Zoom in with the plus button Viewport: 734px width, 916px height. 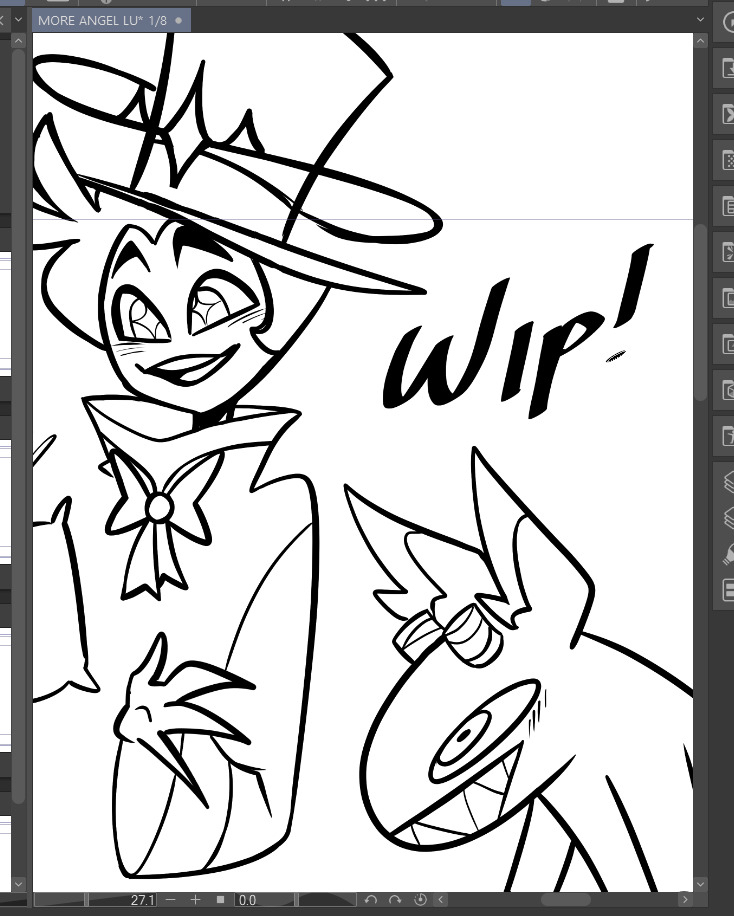click(195, 900)
